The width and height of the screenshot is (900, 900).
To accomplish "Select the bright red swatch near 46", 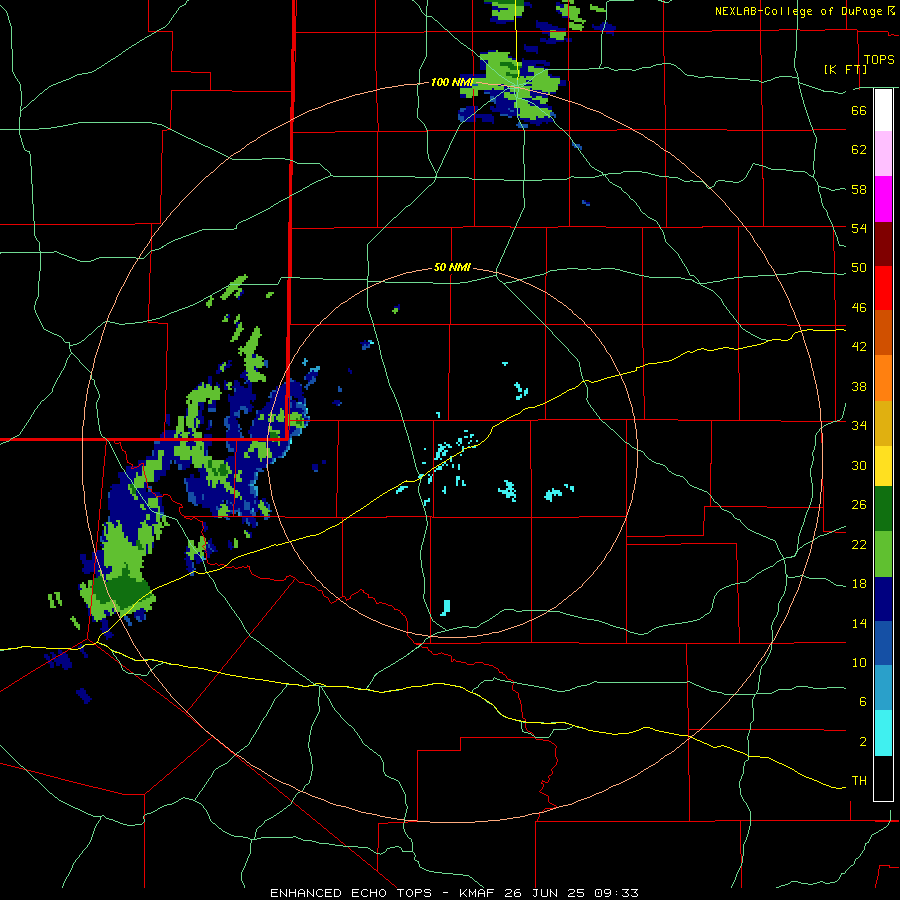I will coord(883,288).
